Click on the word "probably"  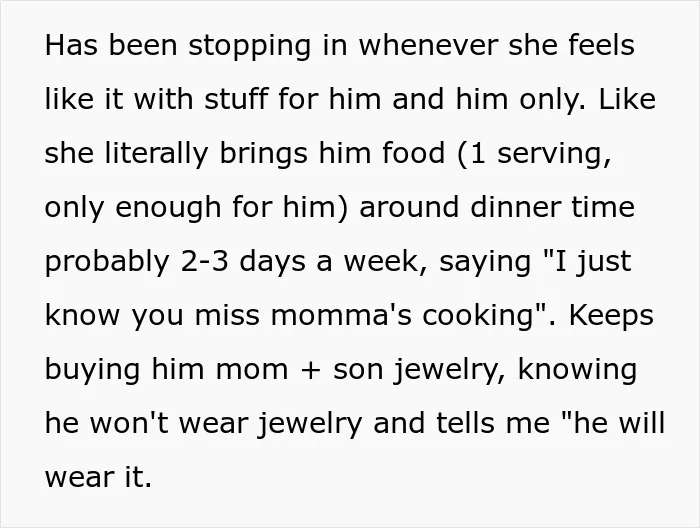tap(107, 262)
